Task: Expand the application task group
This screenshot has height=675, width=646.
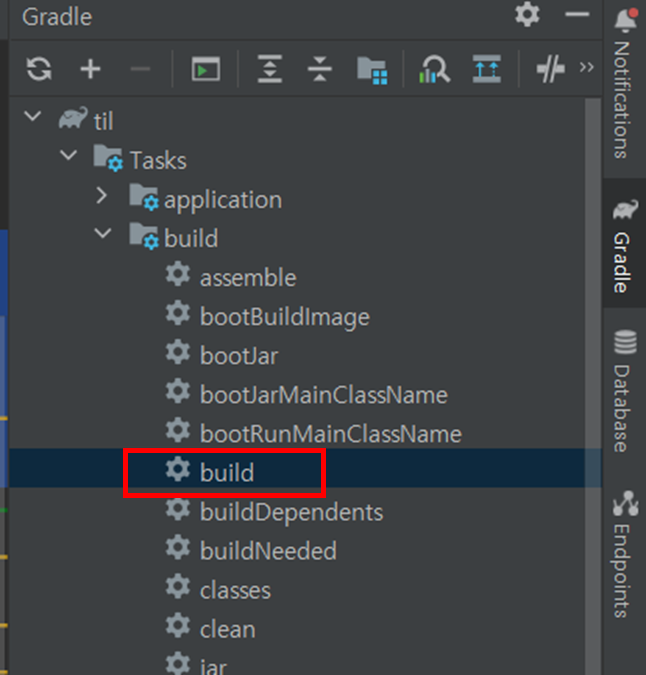Action: coord(102,195)
